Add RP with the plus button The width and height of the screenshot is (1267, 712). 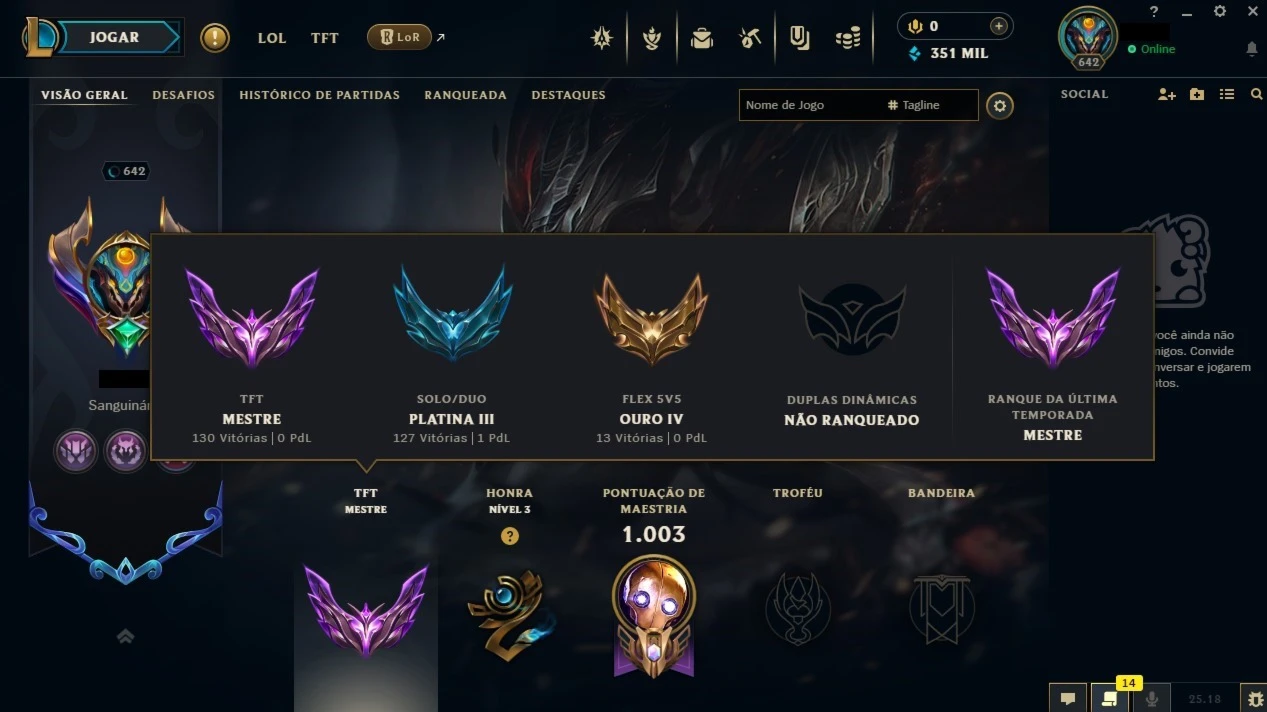tap(998, 26)
